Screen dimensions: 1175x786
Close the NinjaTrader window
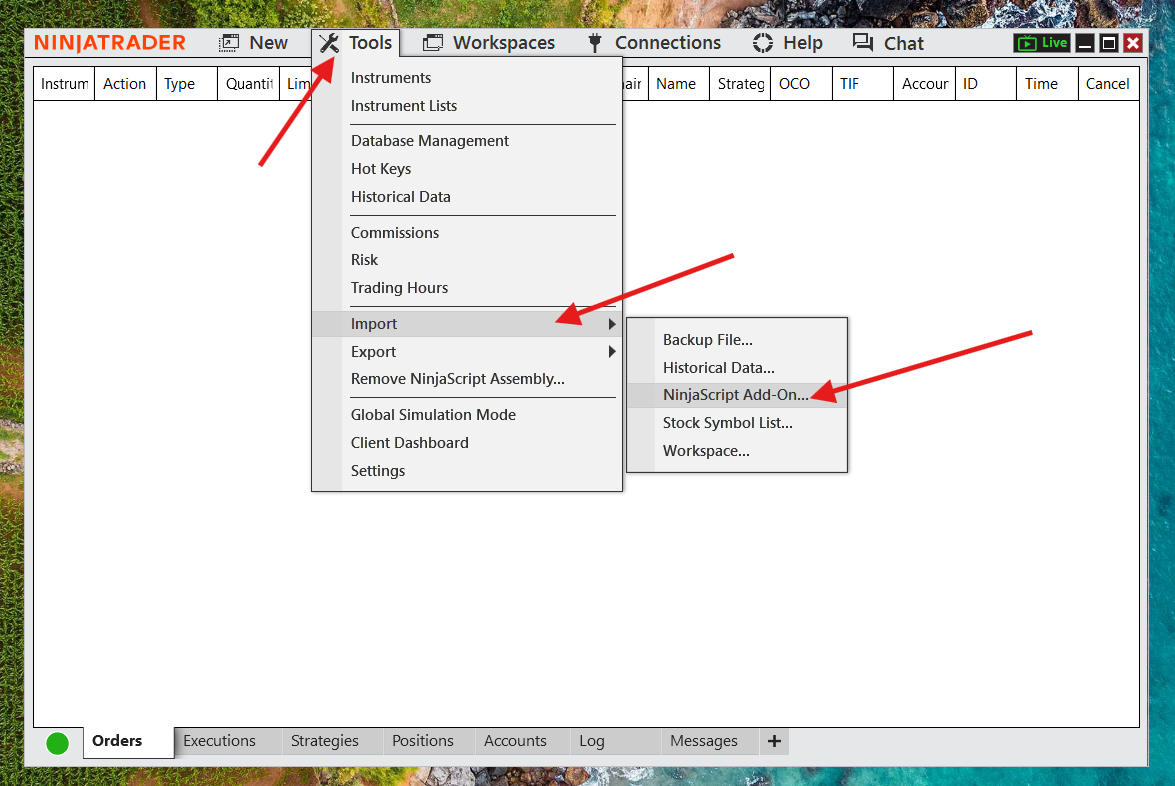pos(1133,43)
